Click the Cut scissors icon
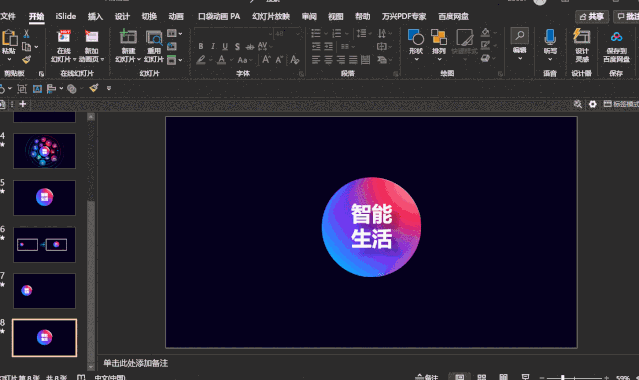639x380 pixels. tap(26, 34)
